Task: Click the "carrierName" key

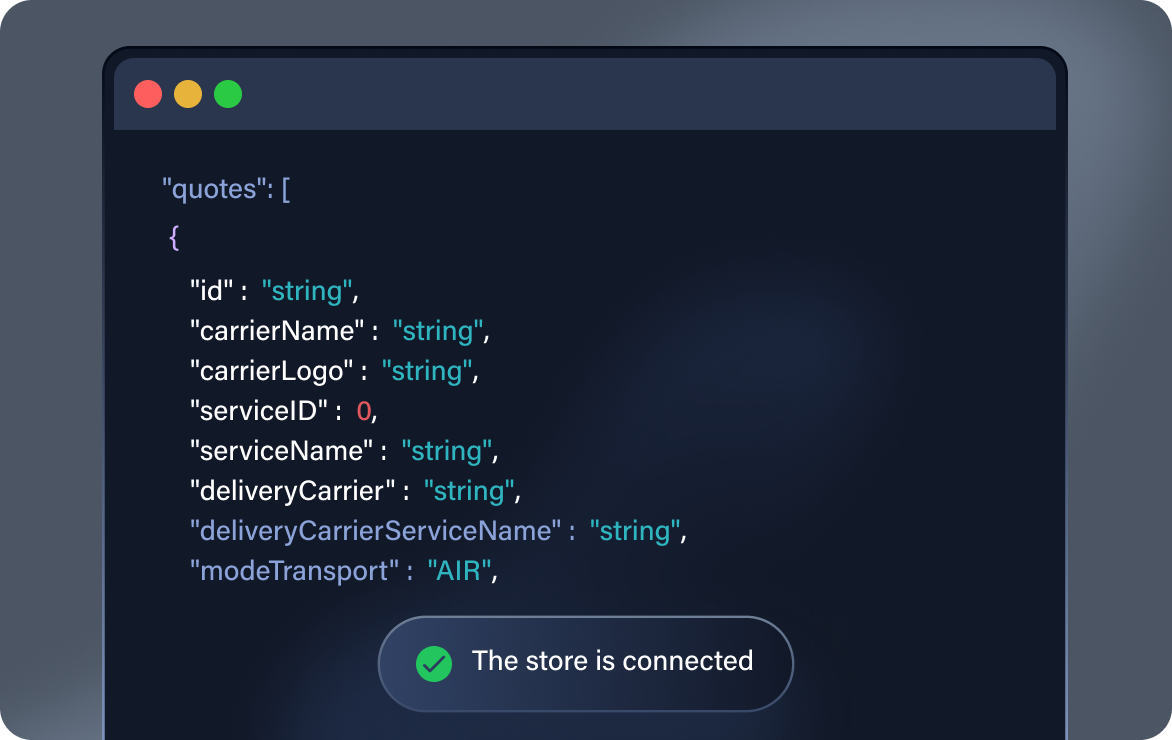Action: tap(279, 331)
